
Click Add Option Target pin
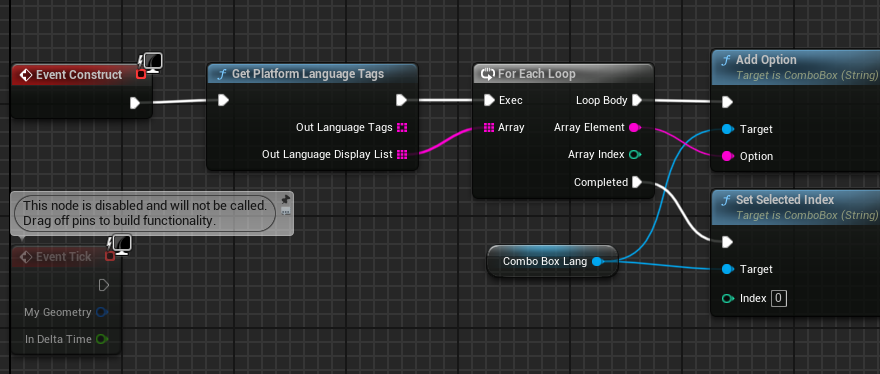point(728,129)
